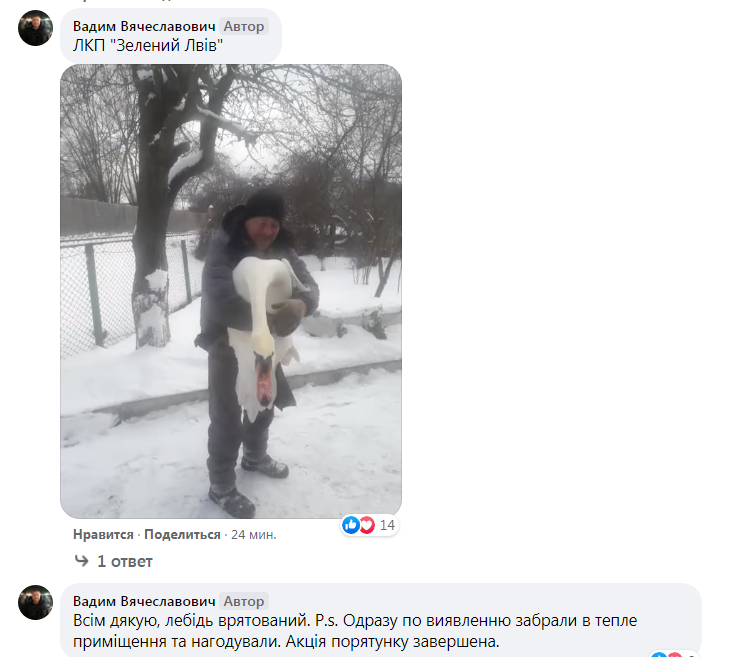Click the Всім дякую, лебідь врятований comment
Viewport: 744px width, 657px height.
355,631
